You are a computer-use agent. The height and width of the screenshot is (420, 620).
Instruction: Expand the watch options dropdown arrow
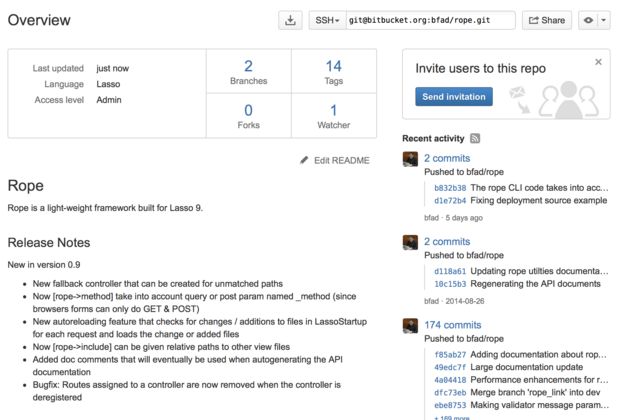603,20
